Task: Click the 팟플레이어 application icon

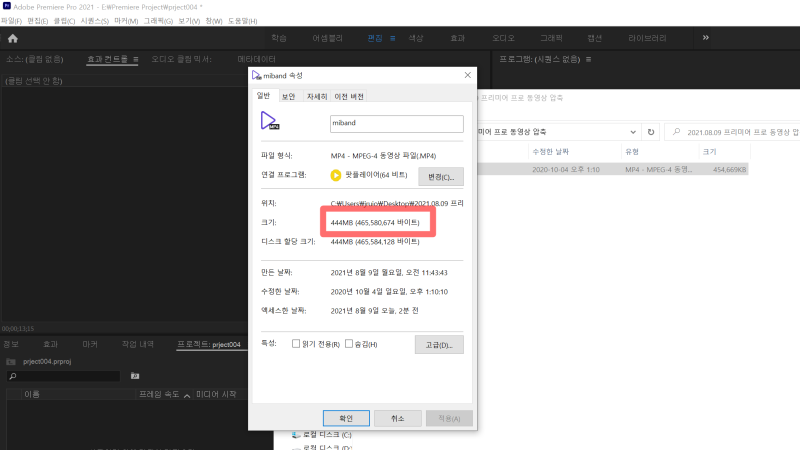Action: click(336, 175)
